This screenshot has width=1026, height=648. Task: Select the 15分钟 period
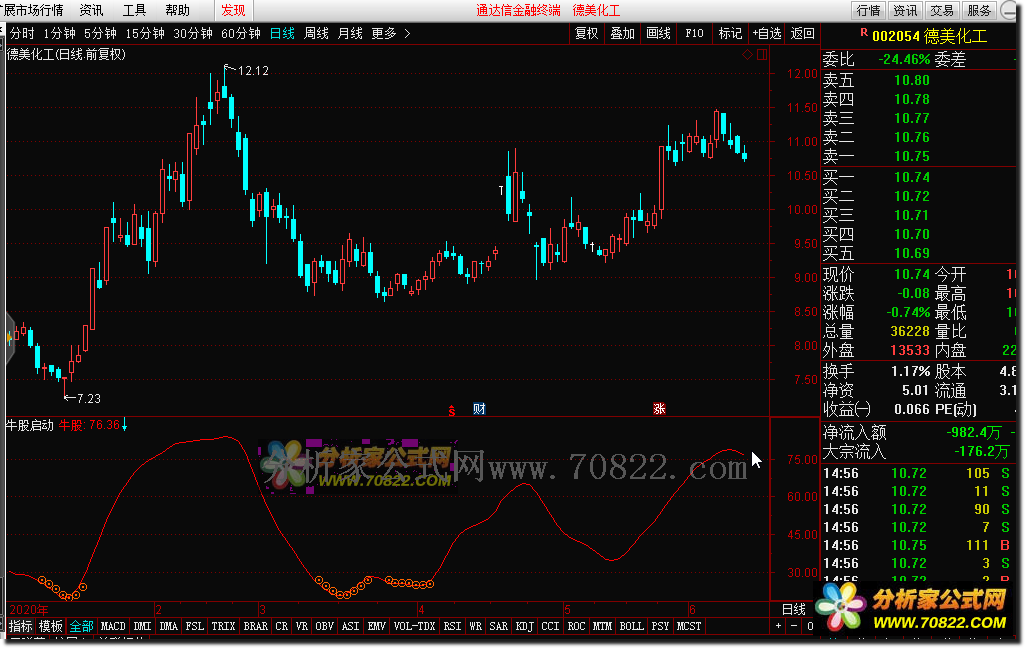[145, 33]
